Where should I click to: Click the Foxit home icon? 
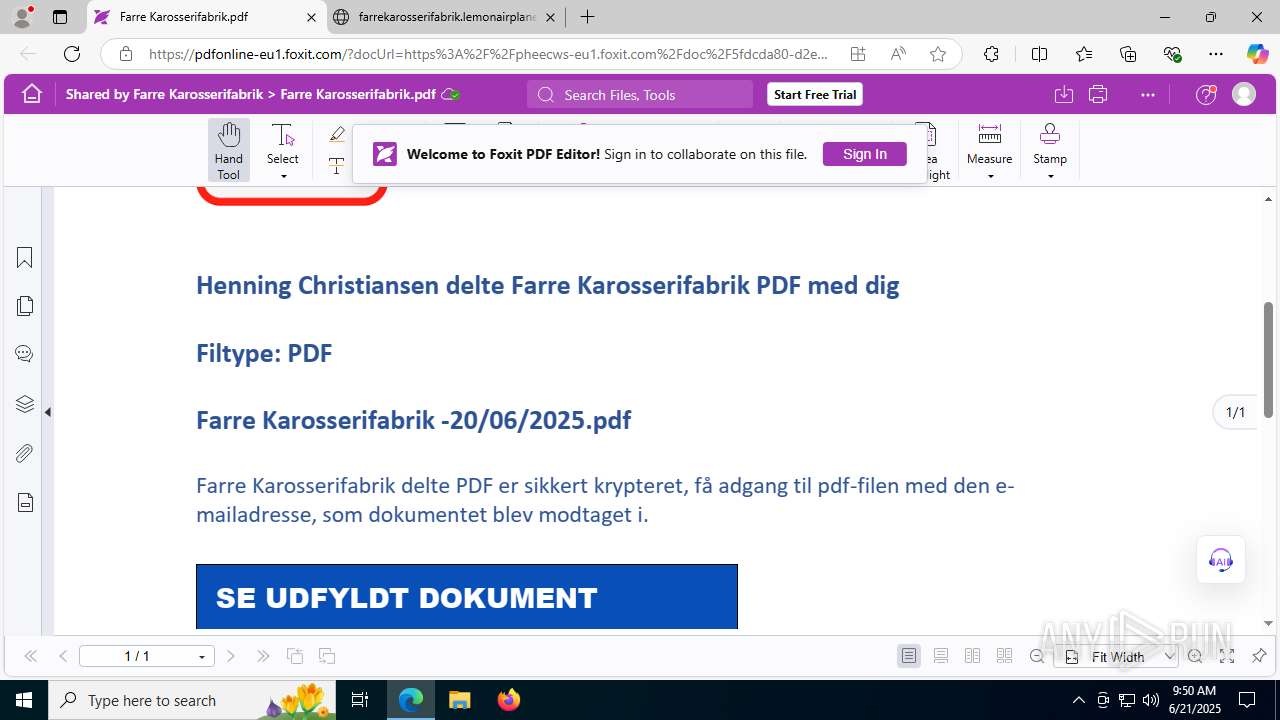pos(32,94)
